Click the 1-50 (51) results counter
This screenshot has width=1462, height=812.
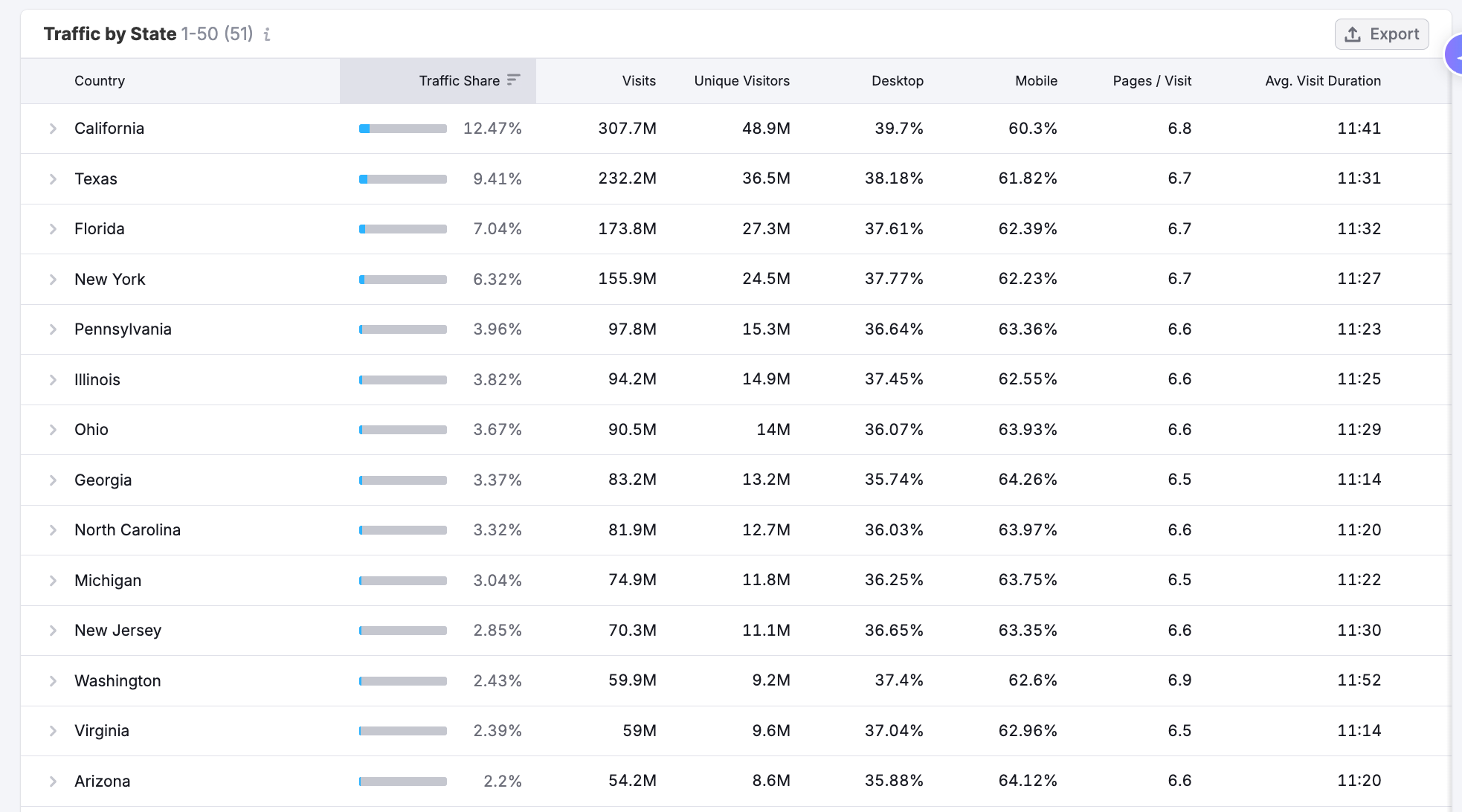(216, 33)
